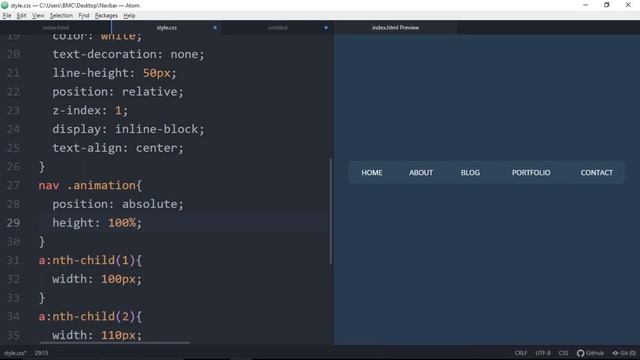Click the HOME link in the preview navbar
This screenshot has height=360, width=640.
[372, 173]
